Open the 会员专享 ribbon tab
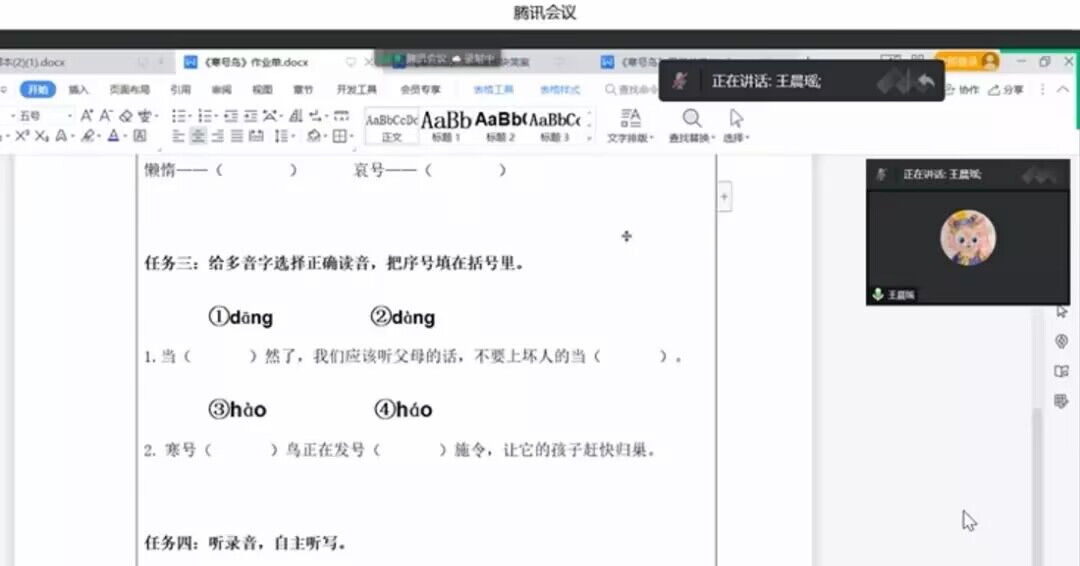The image size is (1080, 566). click(420, 90)
